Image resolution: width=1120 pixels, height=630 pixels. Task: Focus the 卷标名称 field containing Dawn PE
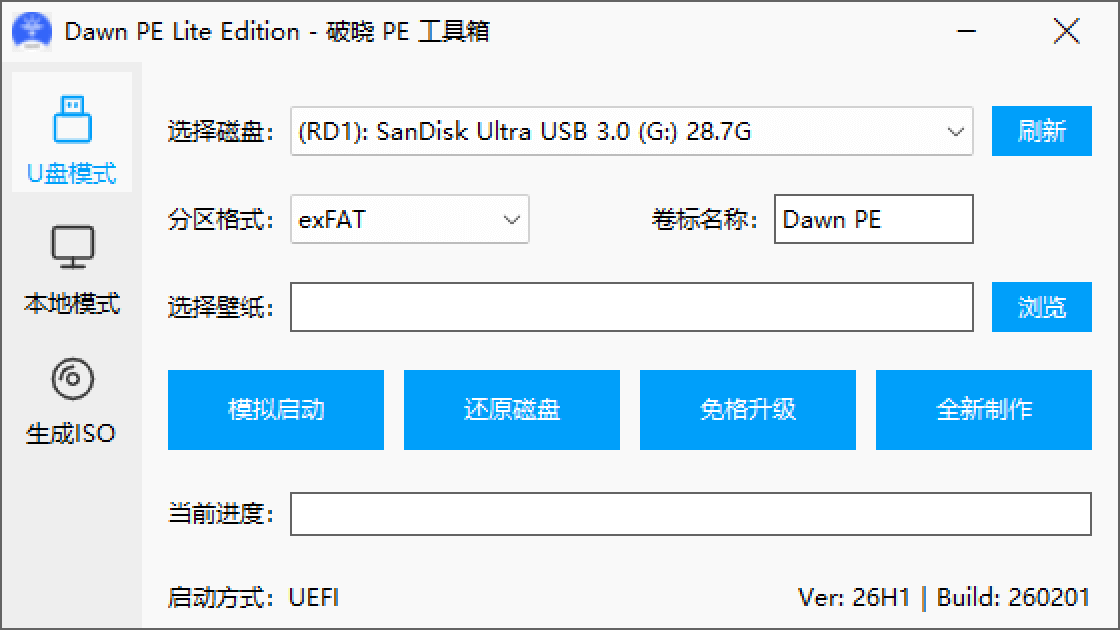coord(874,219)
